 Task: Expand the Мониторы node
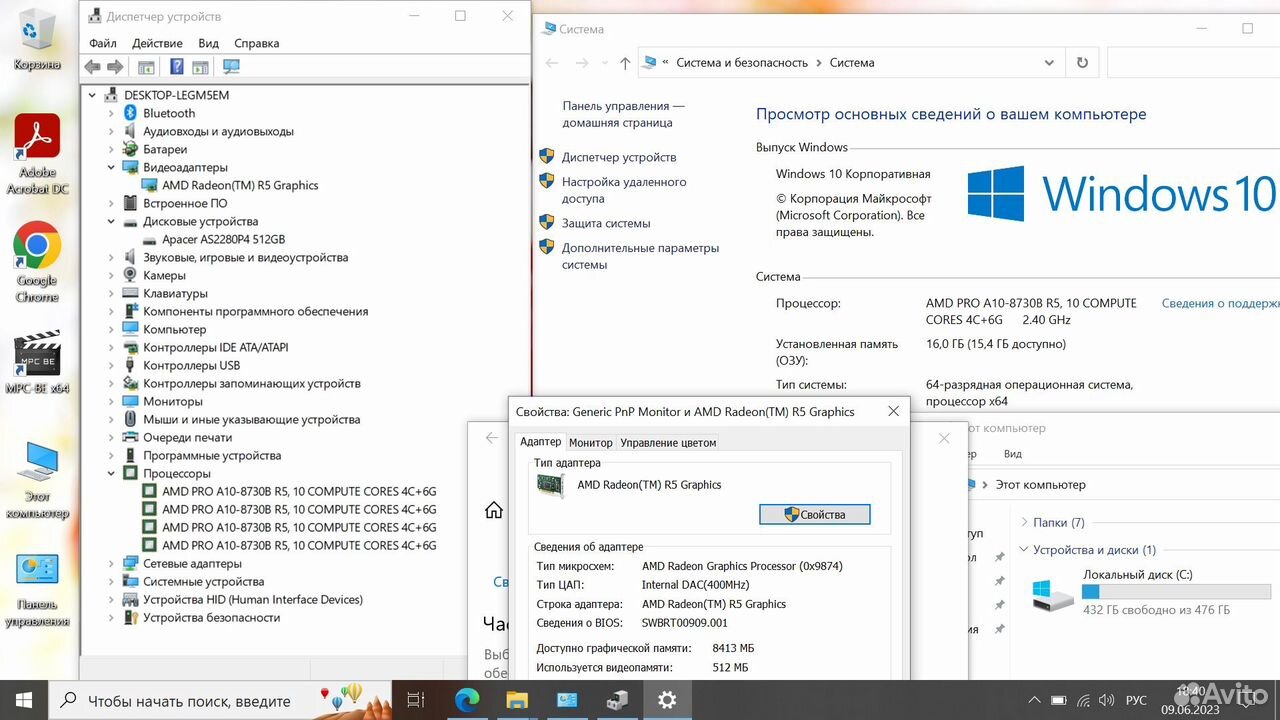[111, 401]
